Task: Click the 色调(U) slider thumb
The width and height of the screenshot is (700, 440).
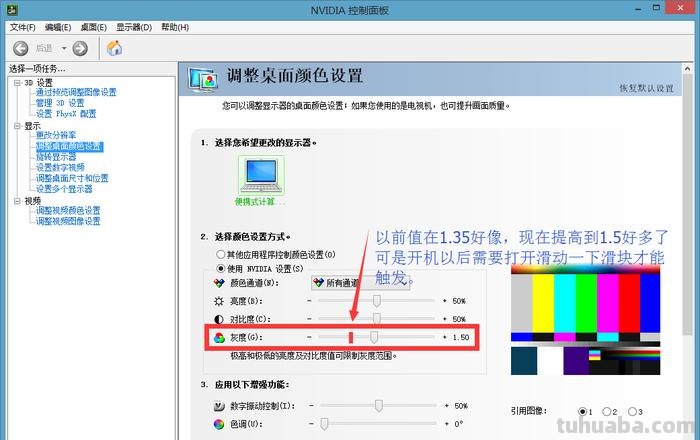Action: point(325,424)
